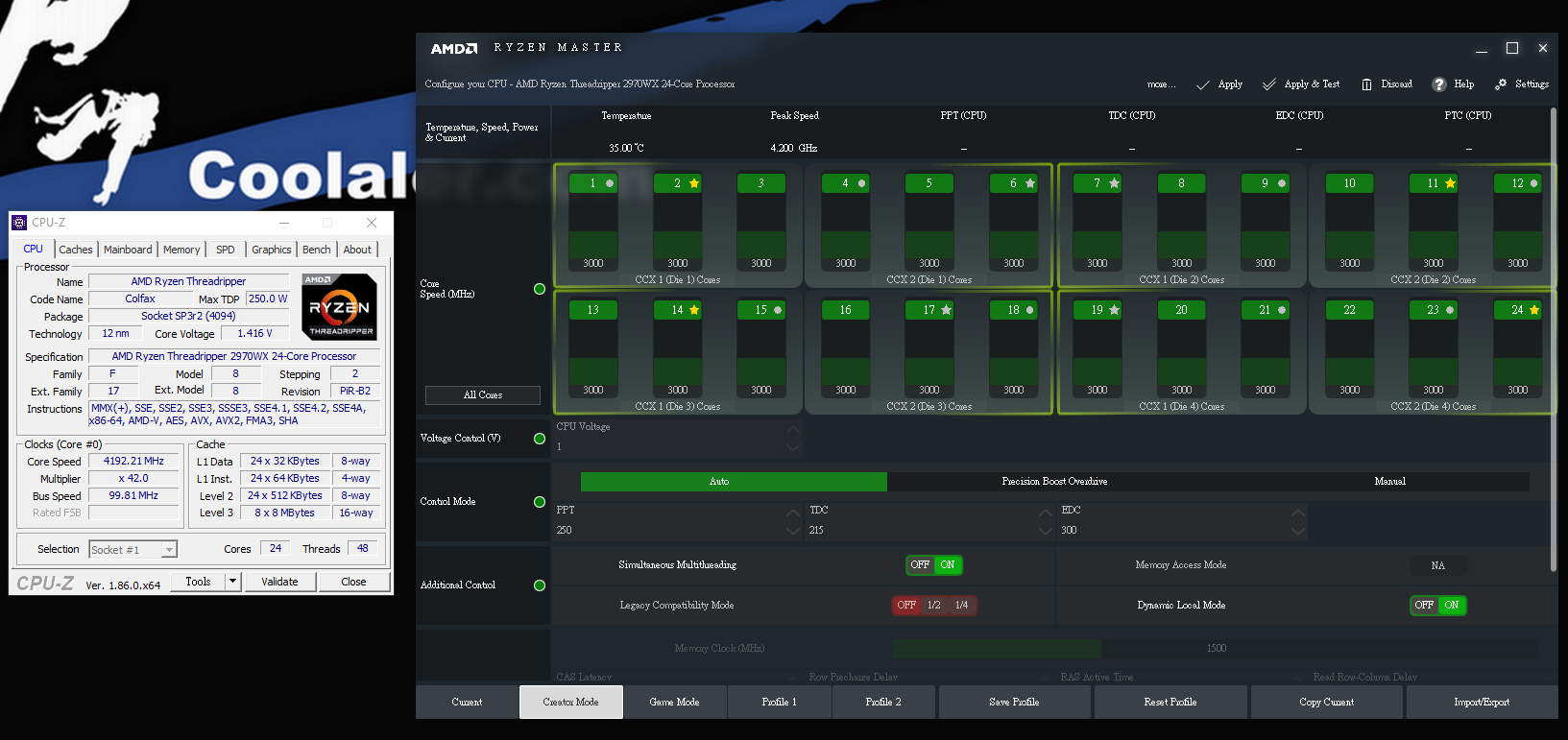Open the Memory tab in CPU-Z
1568x740 pixels.
pos(181,250)
